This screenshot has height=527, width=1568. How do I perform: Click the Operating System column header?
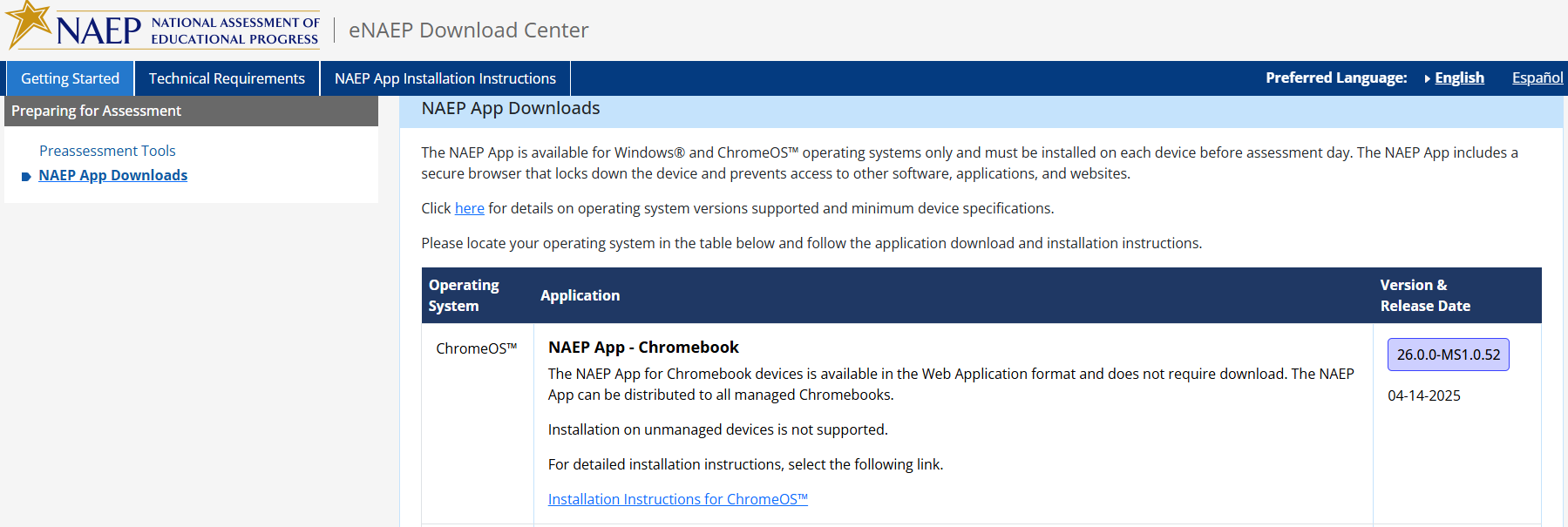(x=464, y=295)
